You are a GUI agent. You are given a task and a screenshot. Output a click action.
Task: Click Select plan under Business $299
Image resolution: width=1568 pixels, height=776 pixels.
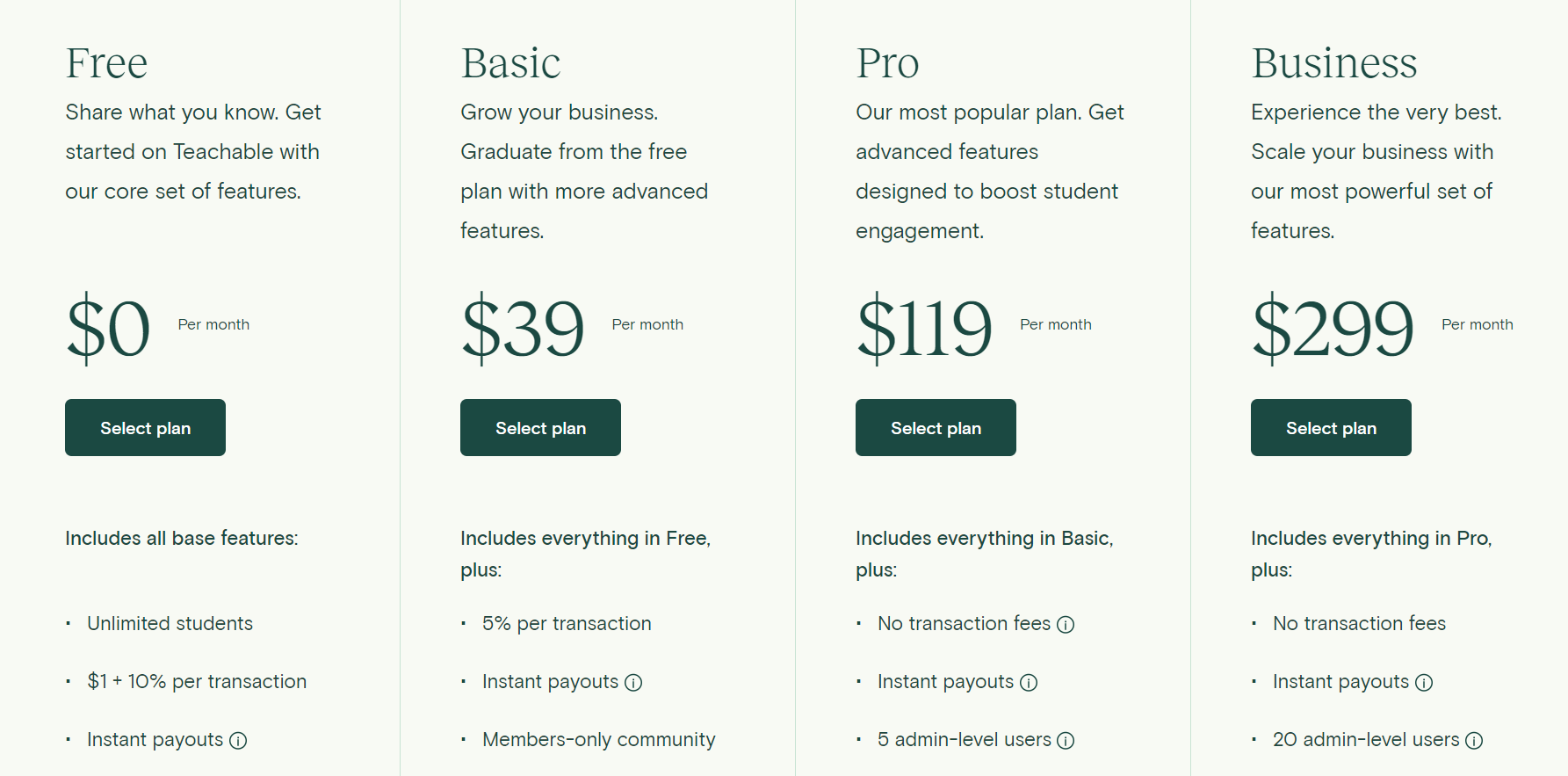(1331, 428)
